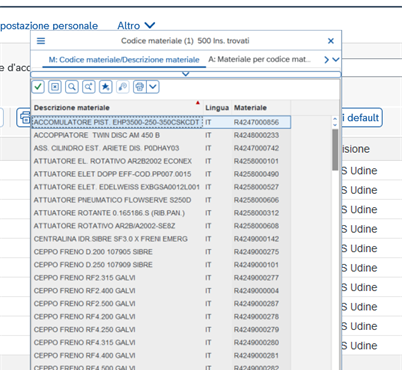Select the Codice materiale/Descrizione materiale tab

pyautogui.click(x=124, y=60)
